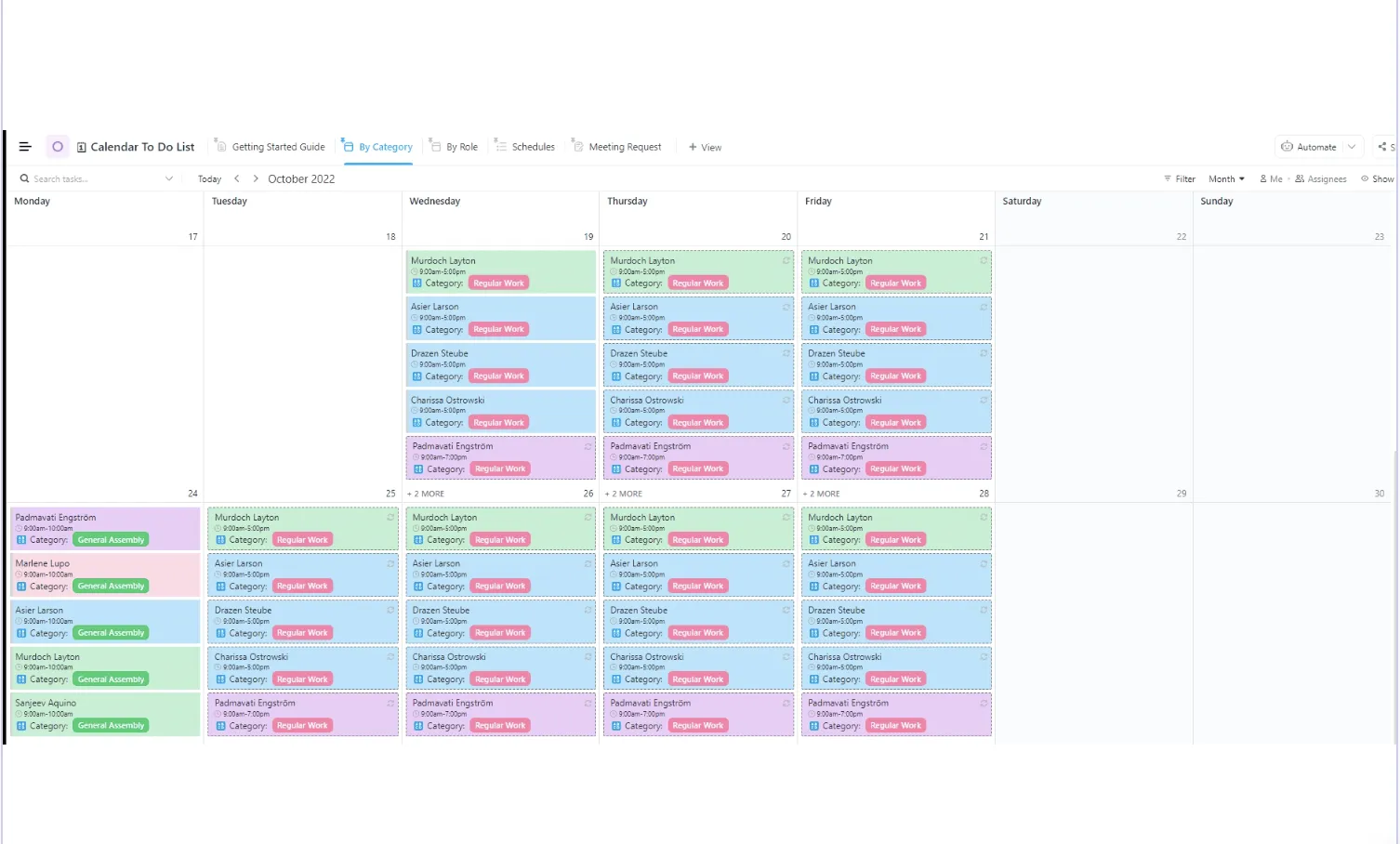1400x844 pixels.
Task: Open Padmavati Engström task on Thursday 20
Action: 699,458
